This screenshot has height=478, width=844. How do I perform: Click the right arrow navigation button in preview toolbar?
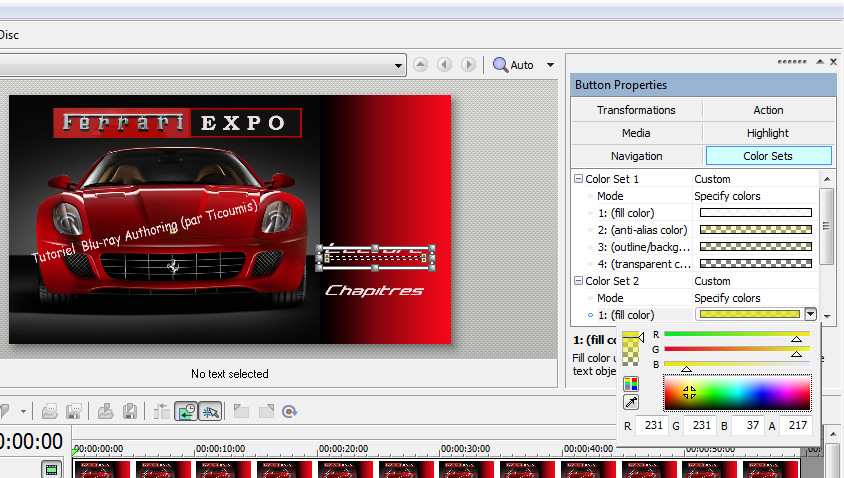[468, 65]
